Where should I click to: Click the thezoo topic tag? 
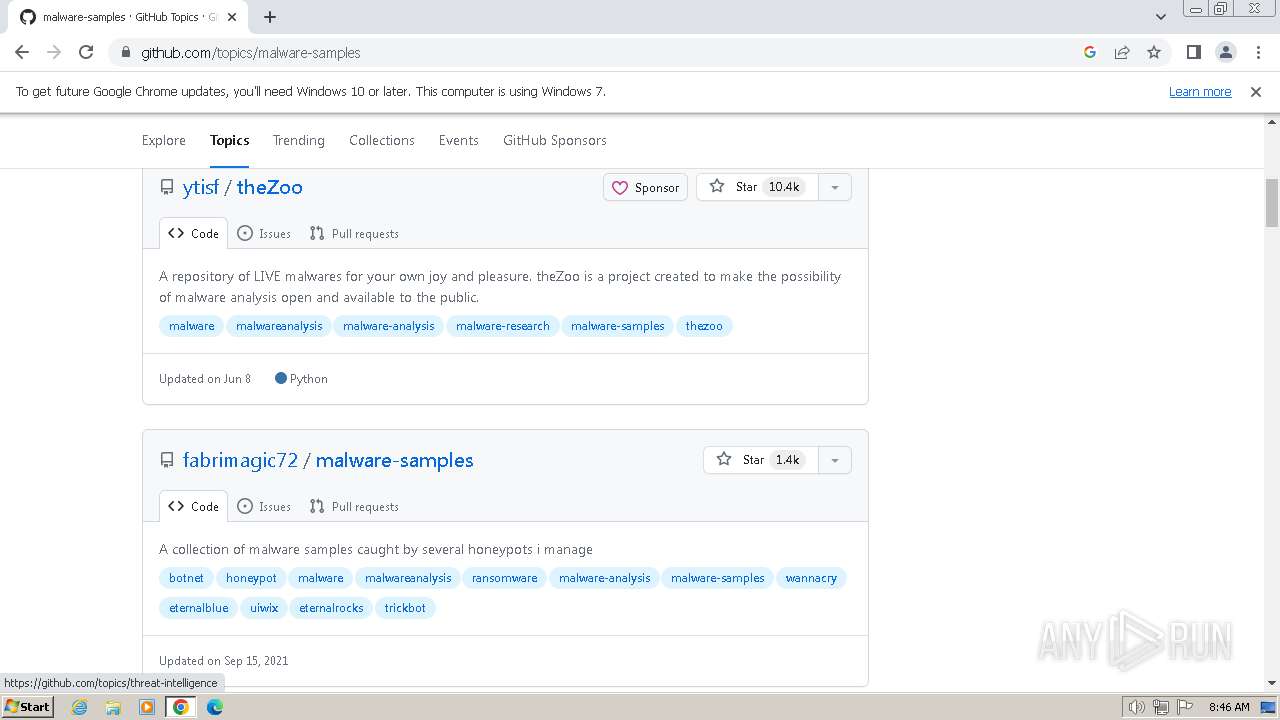[704, 326]
